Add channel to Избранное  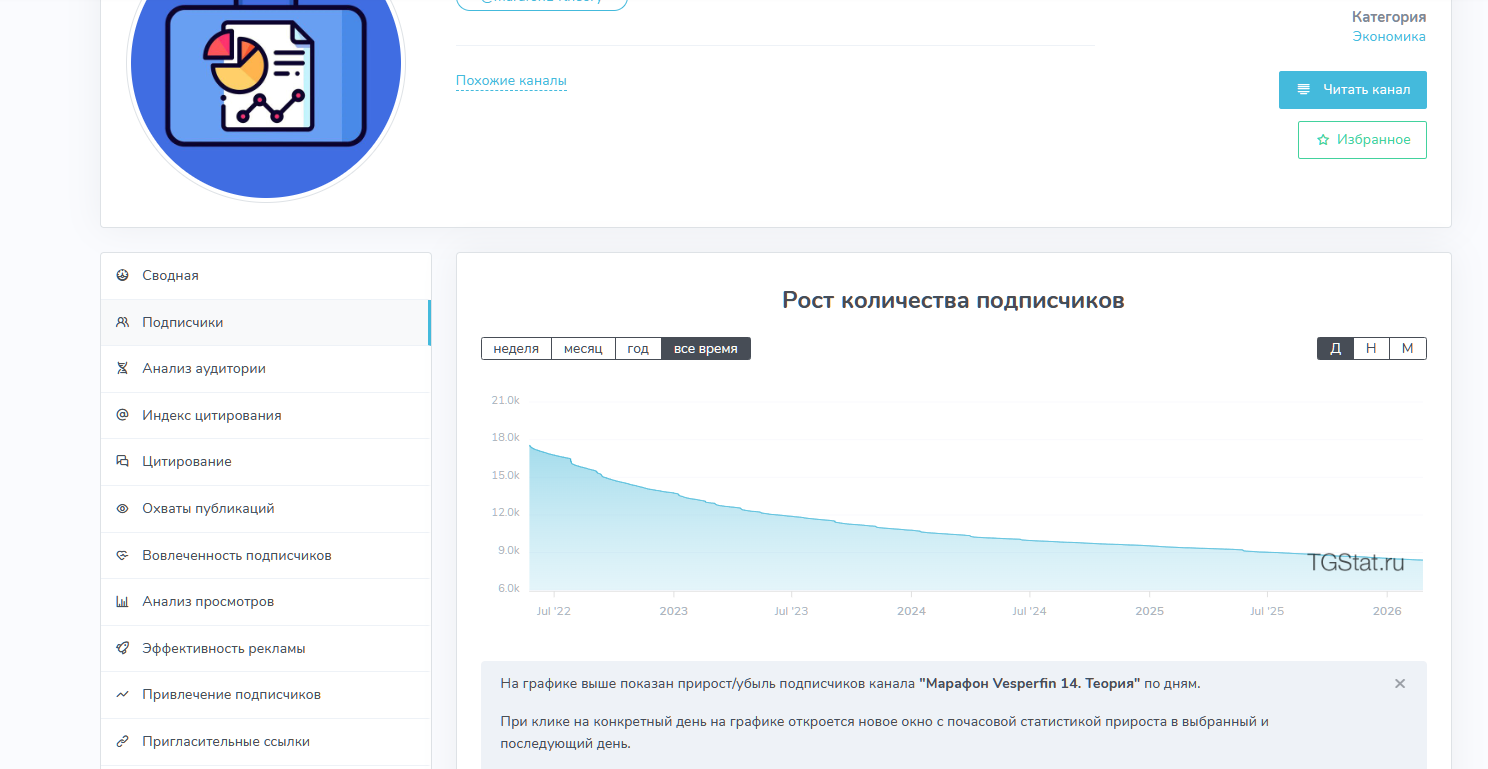(1362, 139)
